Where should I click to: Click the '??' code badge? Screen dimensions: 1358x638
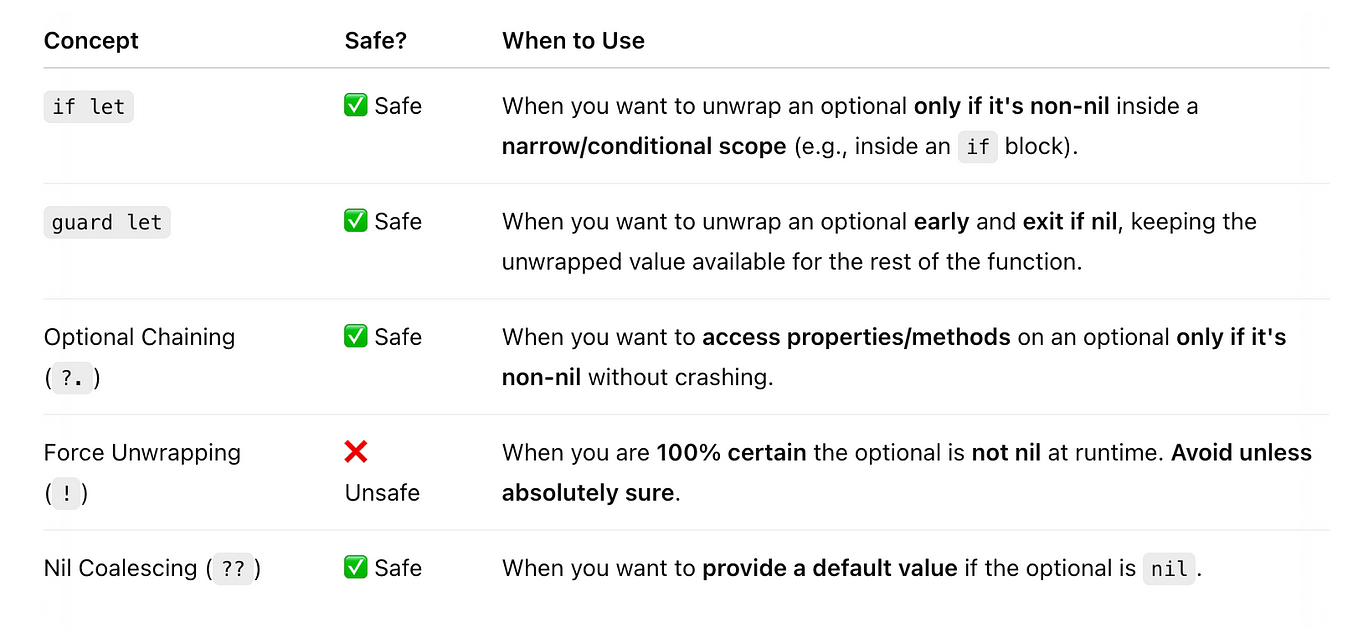tap(233, 569)
